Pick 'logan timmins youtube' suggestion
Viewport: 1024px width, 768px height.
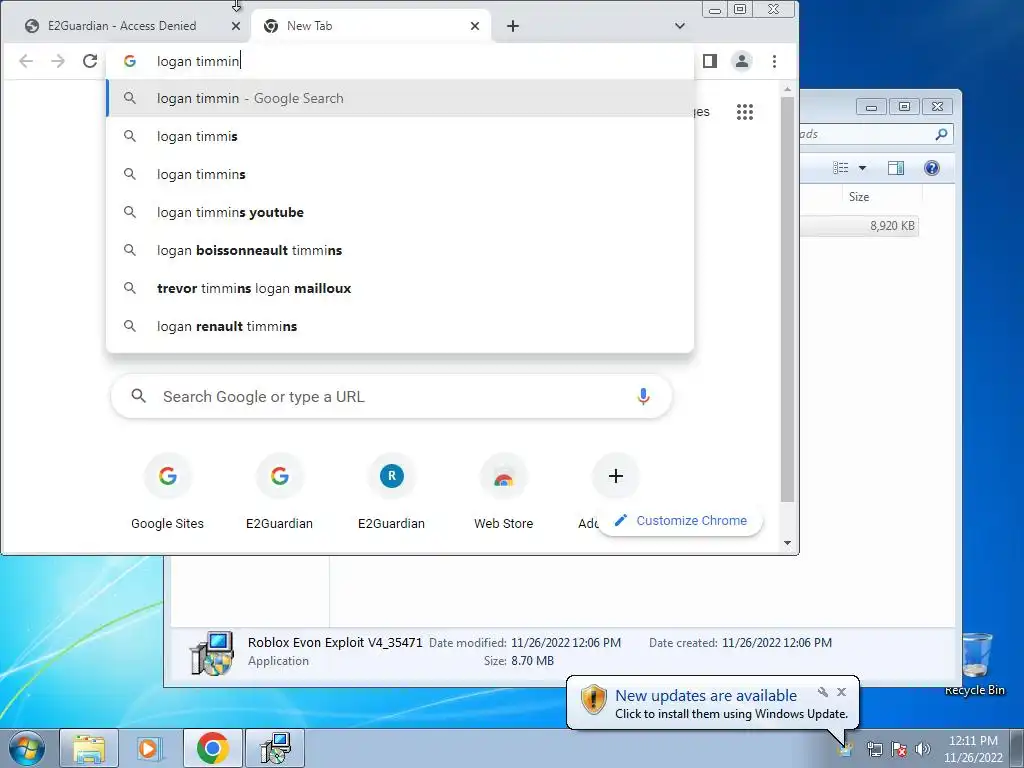[400, 212]
